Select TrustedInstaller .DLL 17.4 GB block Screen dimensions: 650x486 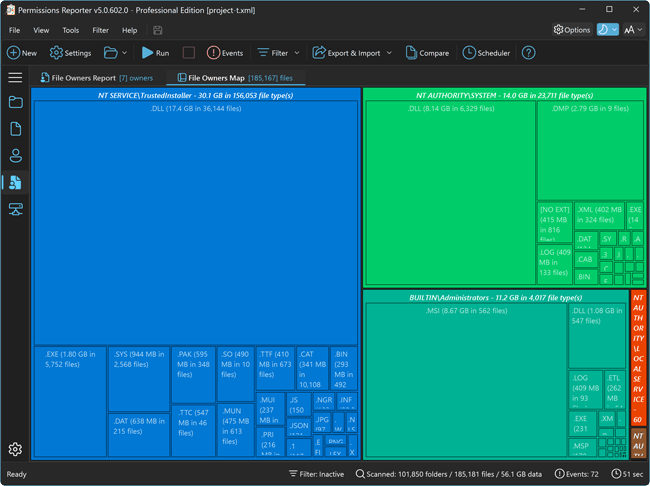(x=196, y=223)
